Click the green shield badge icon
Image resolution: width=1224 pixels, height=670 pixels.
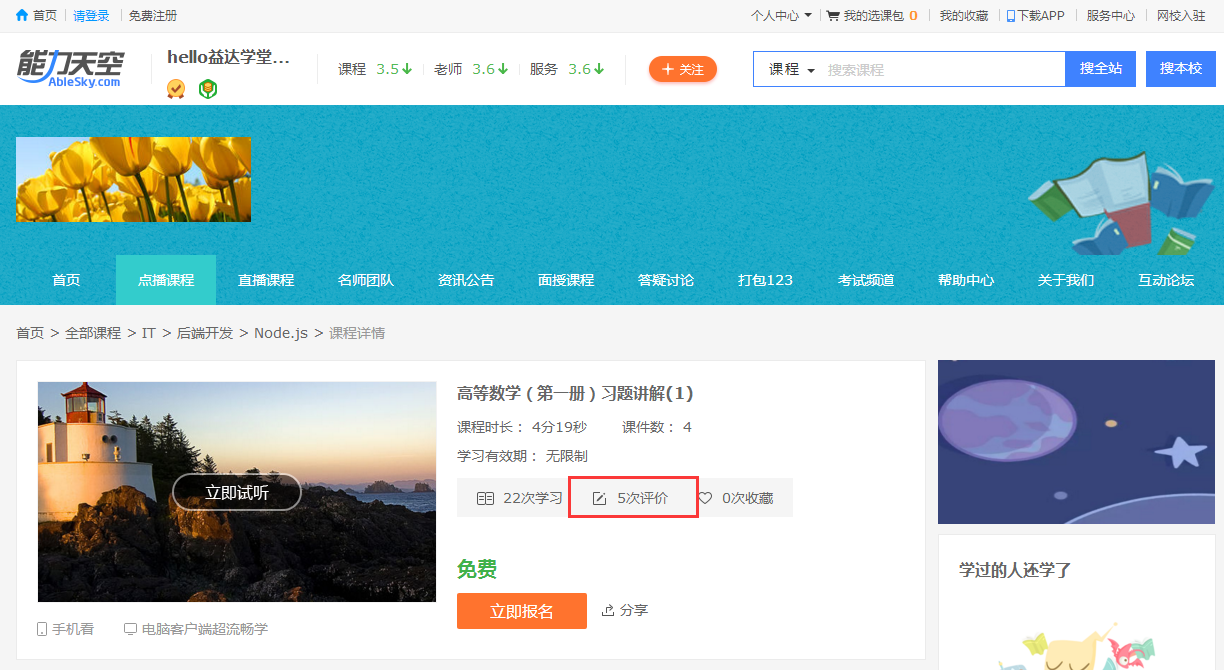pyautogui.click(x=208, y=89)
